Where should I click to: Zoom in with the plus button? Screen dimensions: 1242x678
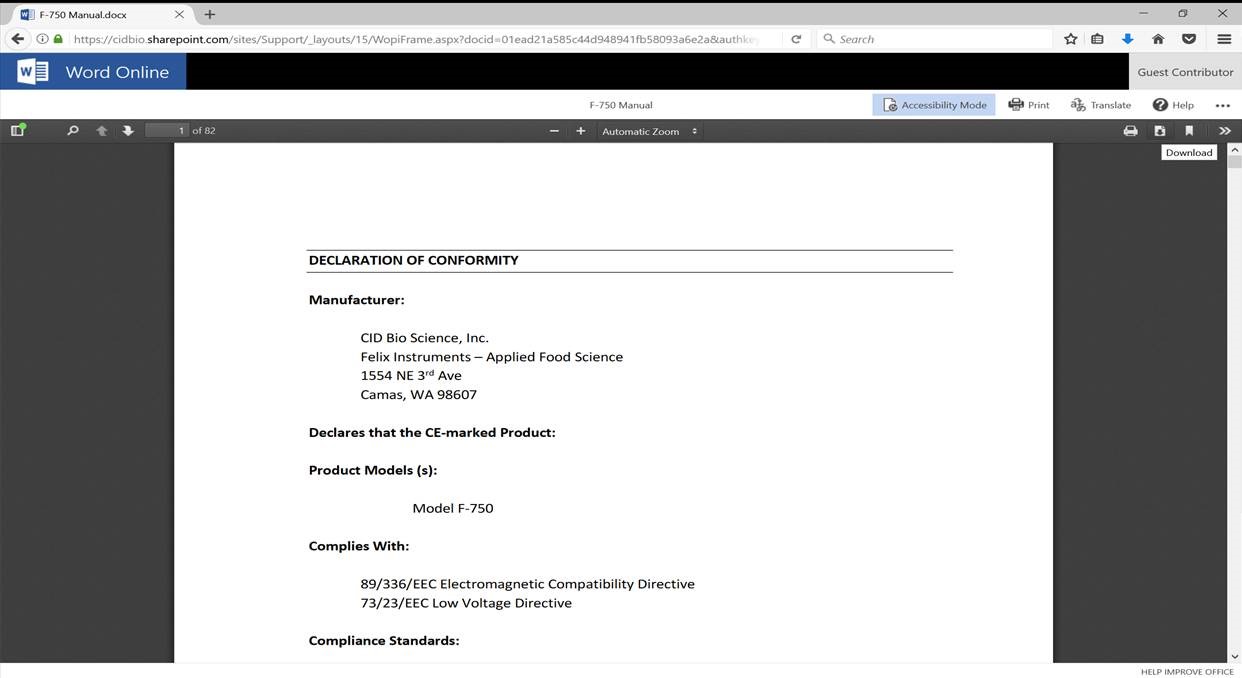[x=580, y=131]
